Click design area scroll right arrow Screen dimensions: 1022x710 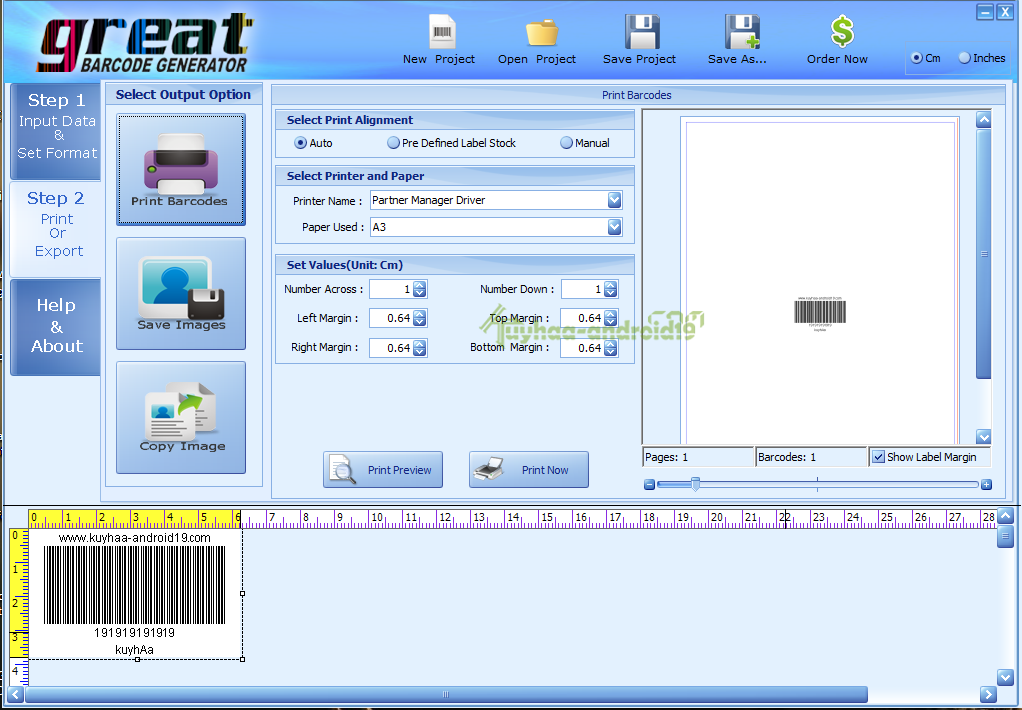pyautogui.click(x=988, y=694)
